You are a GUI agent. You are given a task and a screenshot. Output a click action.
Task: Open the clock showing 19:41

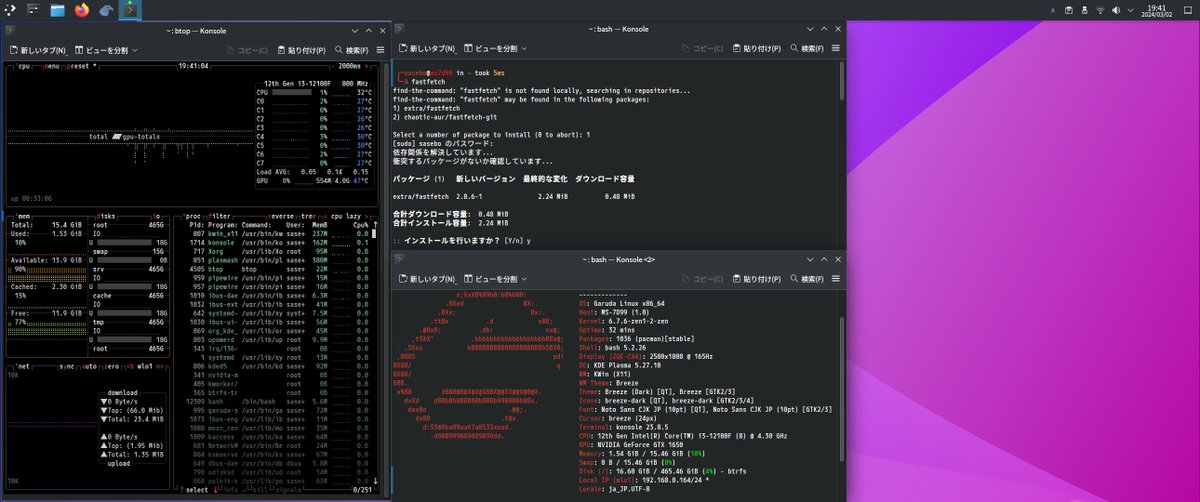pos(1158,10)
